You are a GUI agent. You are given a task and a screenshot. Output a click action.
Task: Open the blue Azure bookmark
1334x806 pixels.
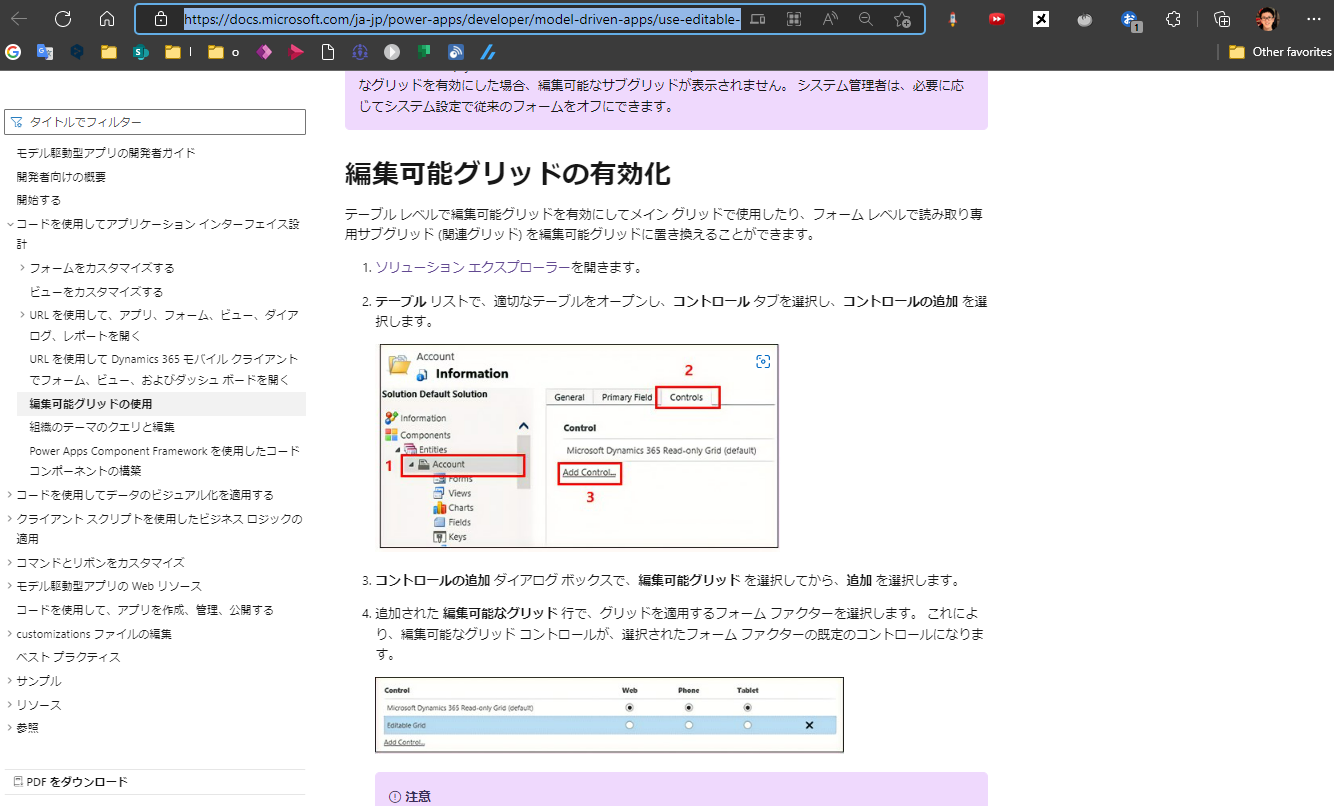click(488, 52)
